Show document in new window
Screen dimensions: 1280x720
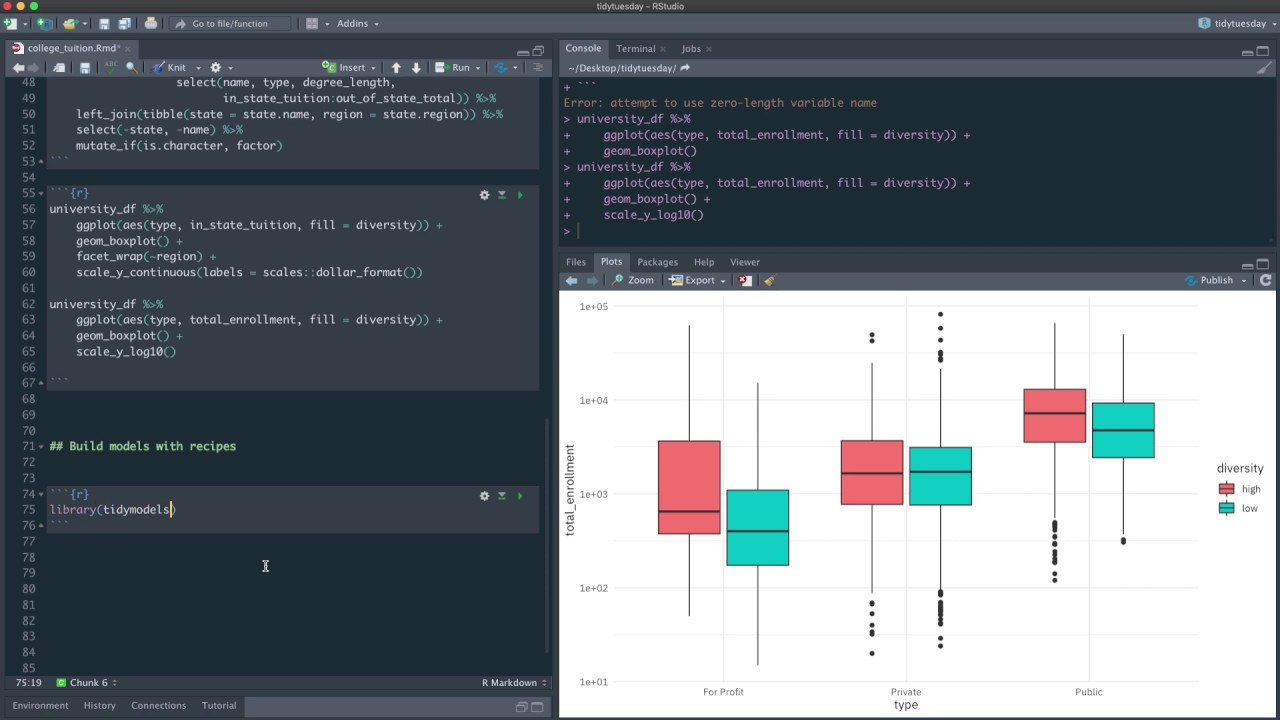tap(60, 68)
